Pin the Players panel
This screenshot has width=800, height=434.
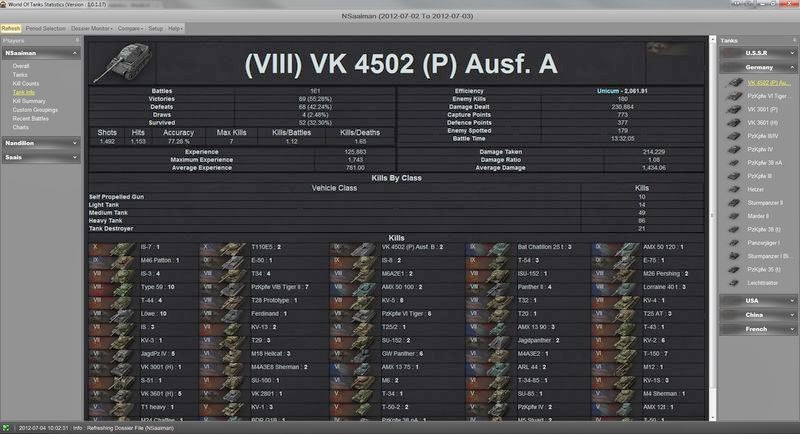78,40
